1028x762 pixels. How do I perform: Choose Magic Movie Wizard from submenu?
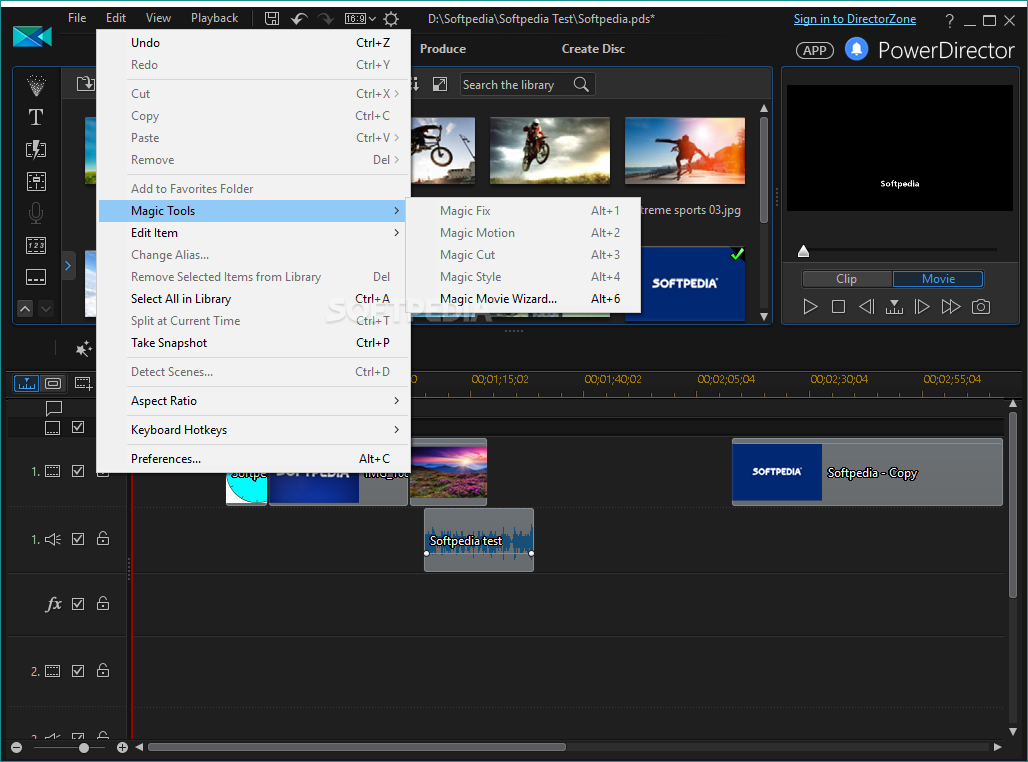click(523, 299)
